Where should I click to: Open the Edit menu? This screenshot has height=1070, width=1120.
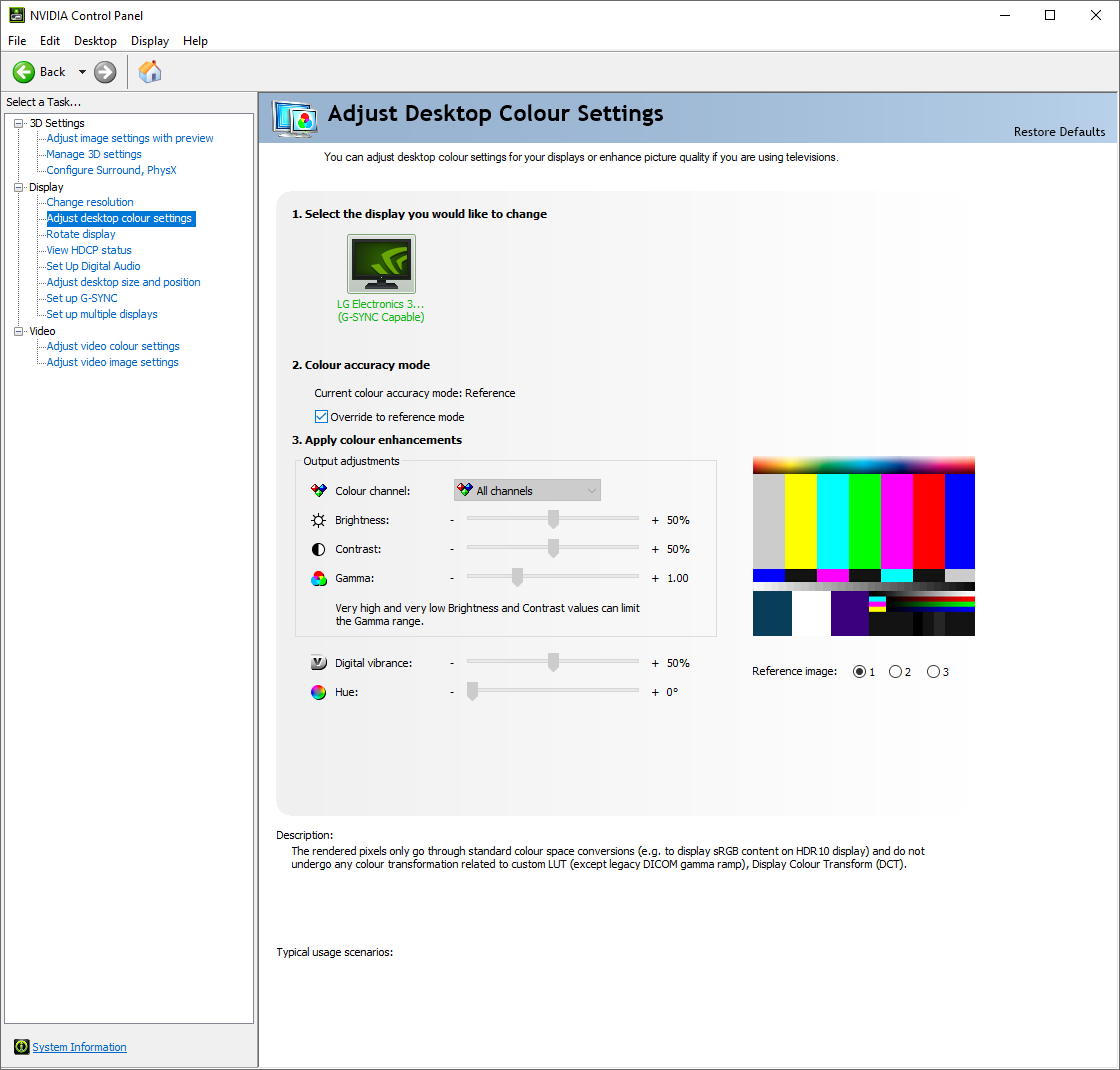50,41
